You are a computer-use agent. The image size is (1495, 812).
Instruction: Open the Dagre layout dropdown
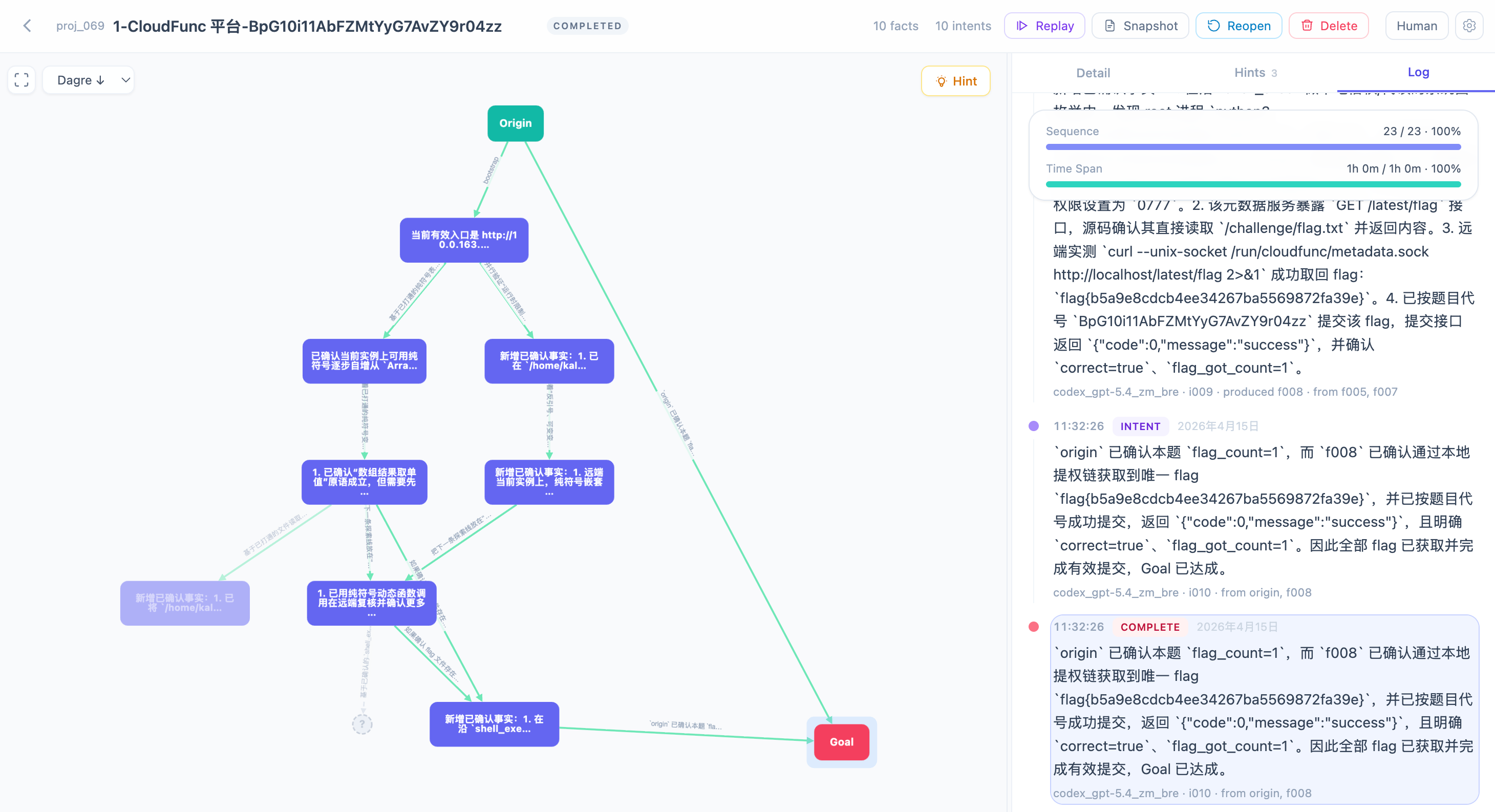coord(81,80)
